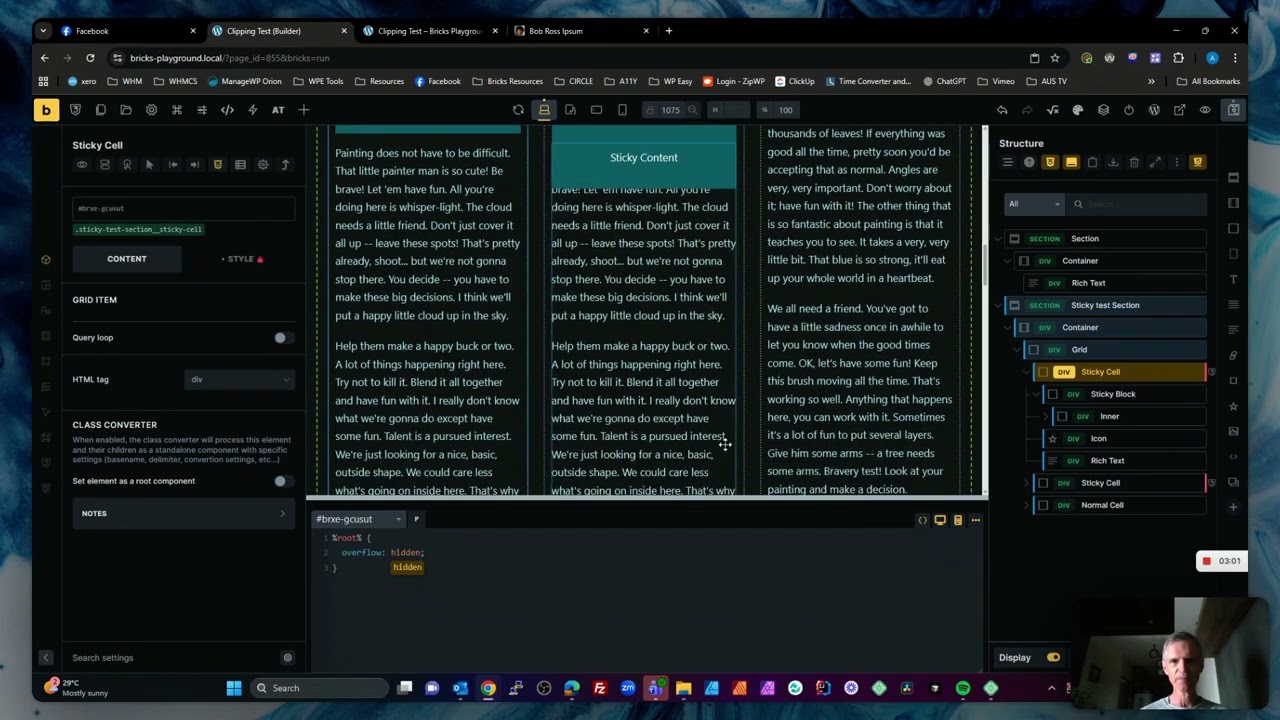Open Spotify from the Windows taskbar
This screenshot has width=1280, height=720.
tap(963, 688)
